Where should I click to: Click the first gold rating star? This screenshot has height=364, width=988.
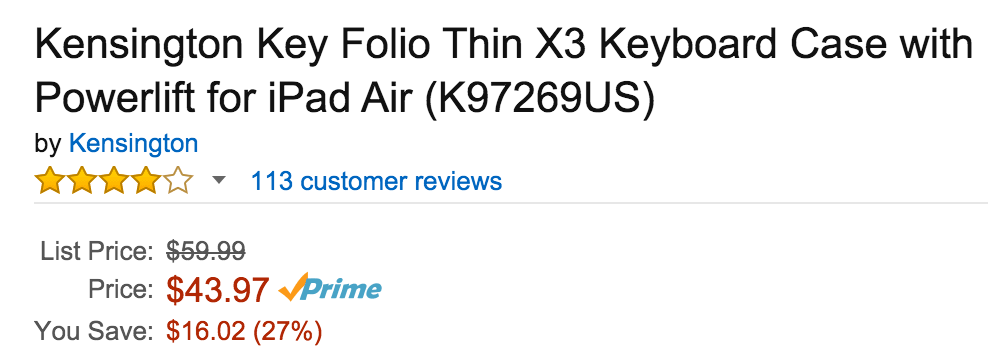[x=50, y=181]
